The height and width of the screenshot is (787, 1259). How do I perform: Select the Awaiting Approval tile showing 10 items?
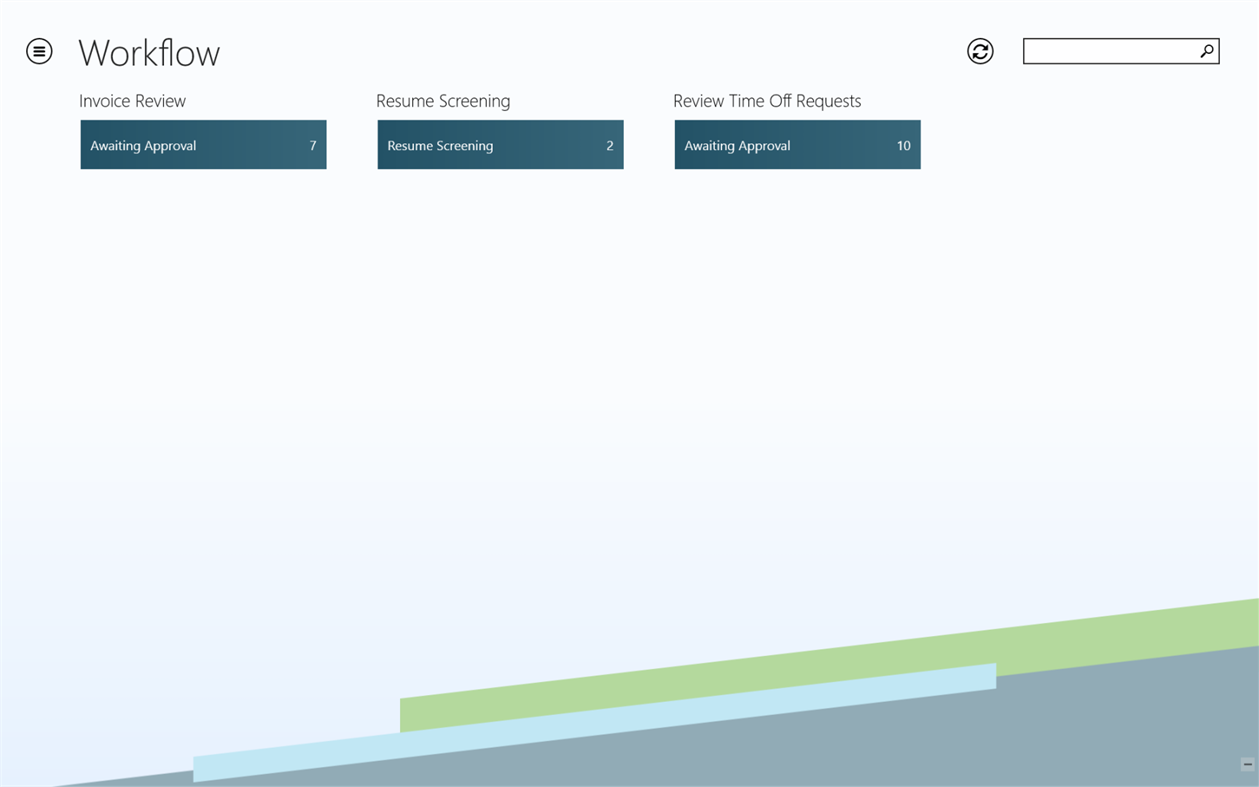[x=797, y=144]
